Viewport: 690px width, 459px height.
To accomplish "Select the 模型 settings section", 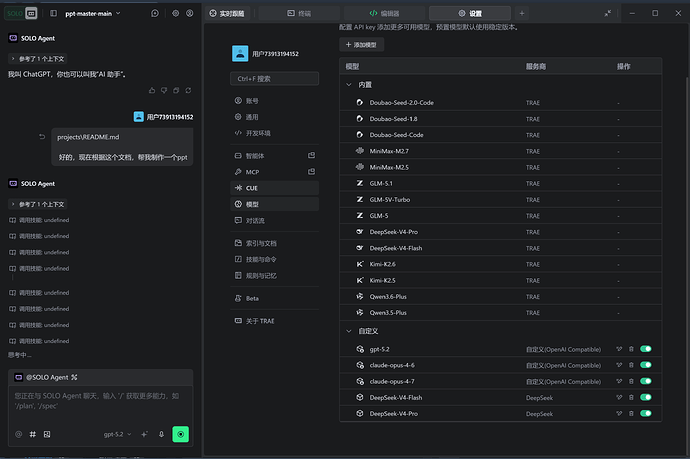I will click(275, 204).
